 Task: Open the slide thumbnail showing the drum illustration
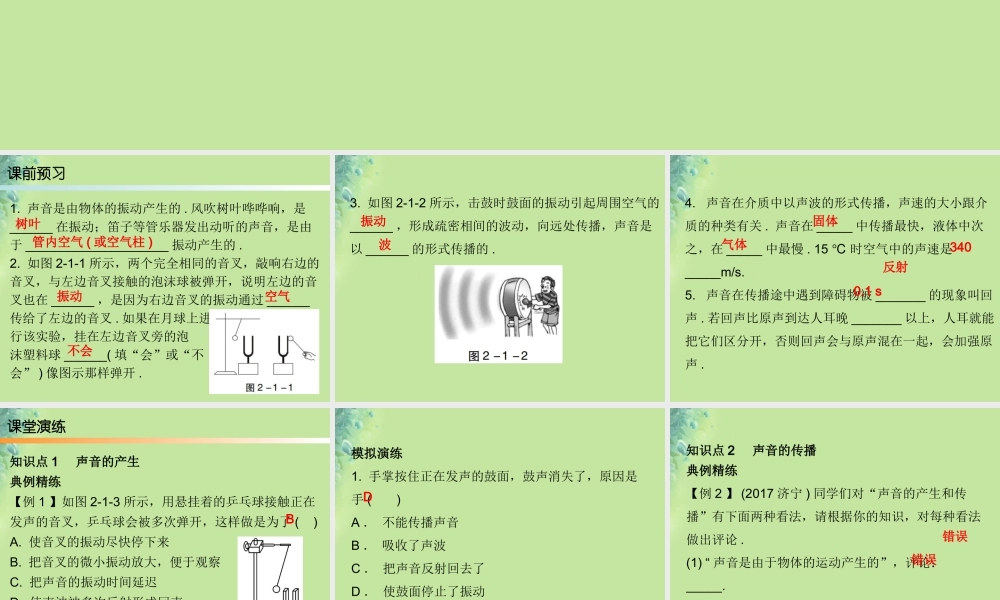point(499,278)
